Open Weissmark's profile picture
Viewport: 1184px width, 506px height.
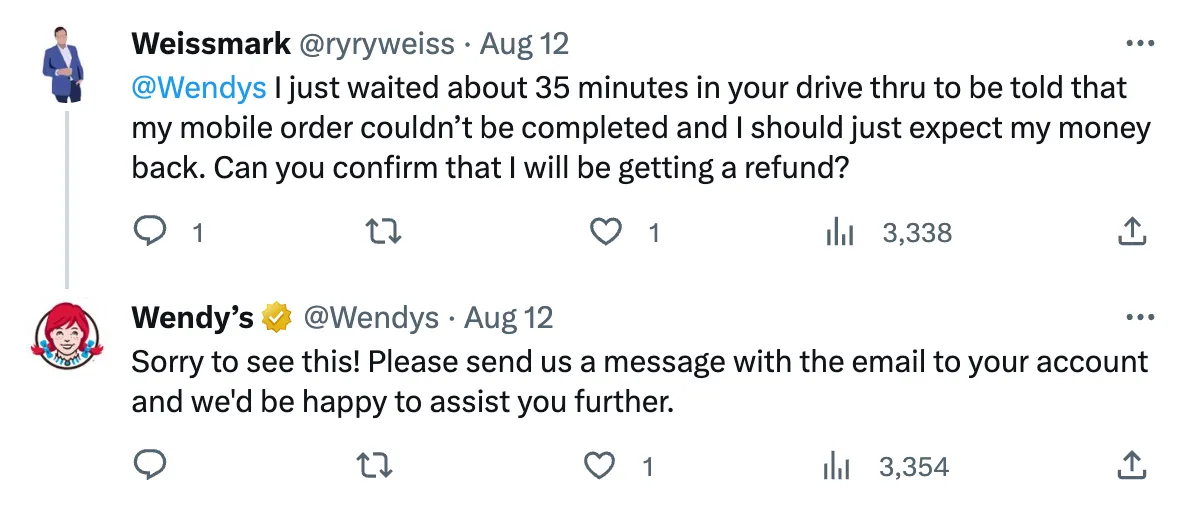coord(66,62)
